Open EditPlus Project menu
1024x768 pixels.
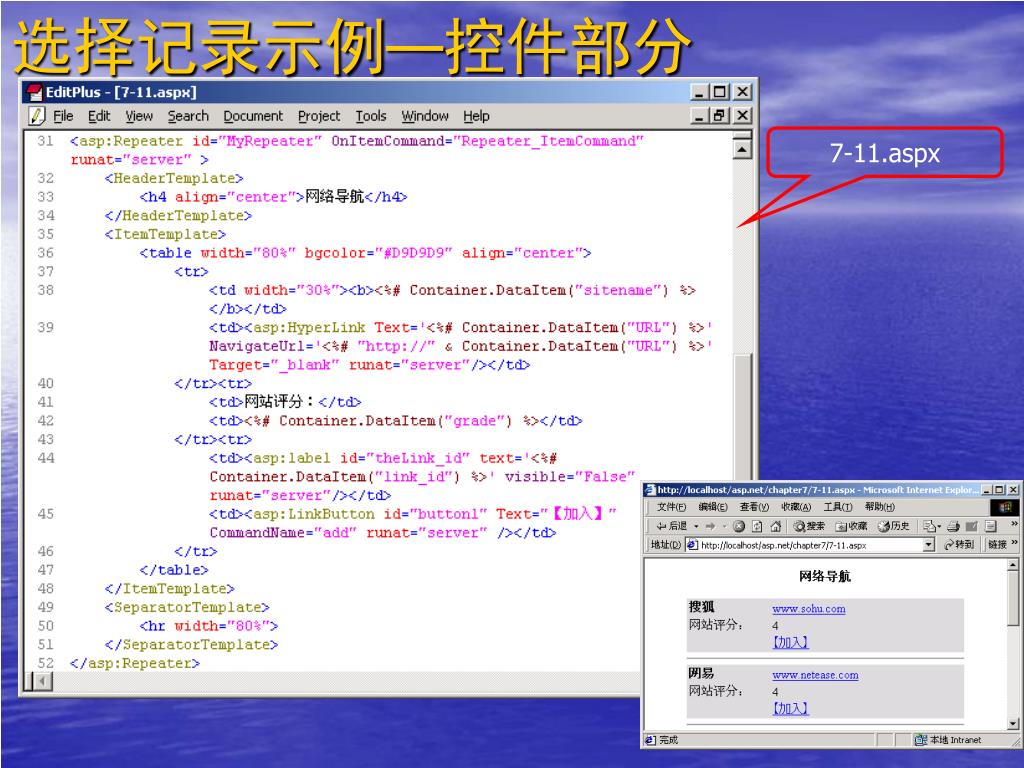pyautogui.click(x=319, y=116)
